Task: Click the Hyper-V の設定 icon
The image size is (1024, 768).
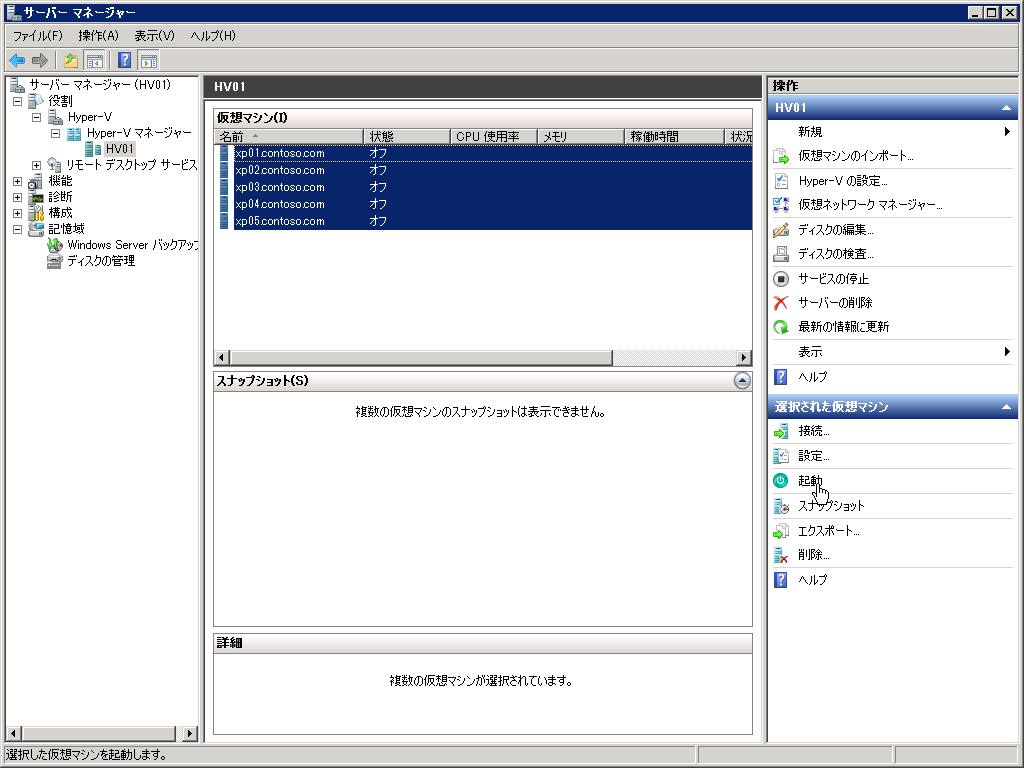Action: [781, 181]
